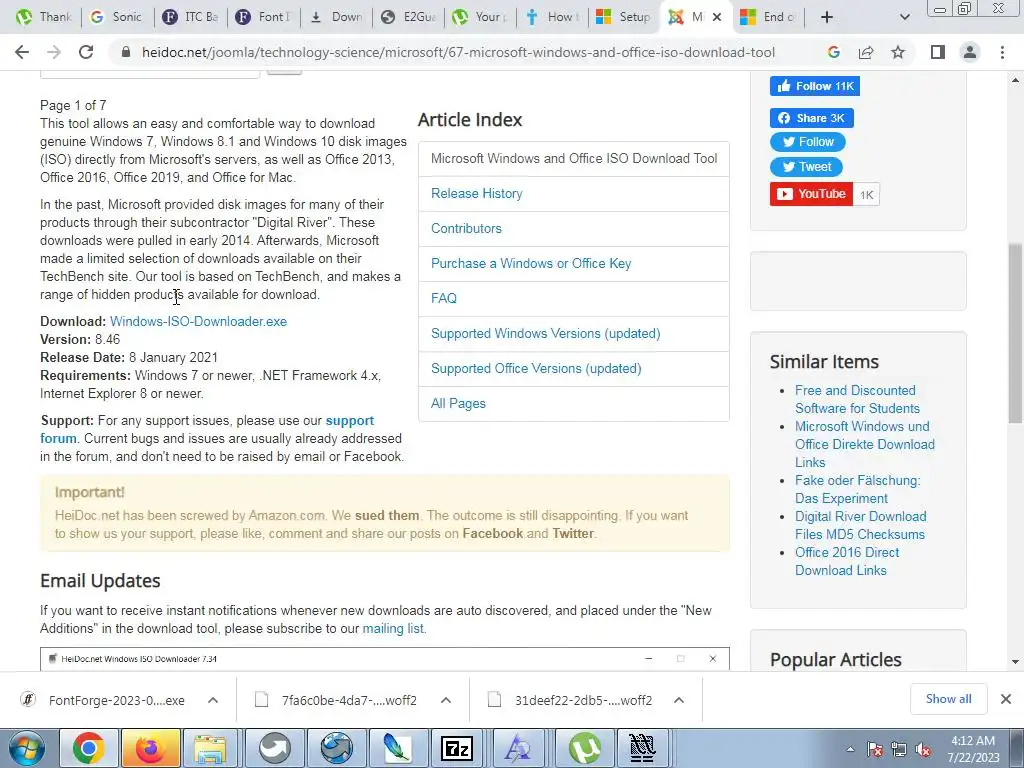Open the Chrome profile avatar

click(x=970, y=52)
